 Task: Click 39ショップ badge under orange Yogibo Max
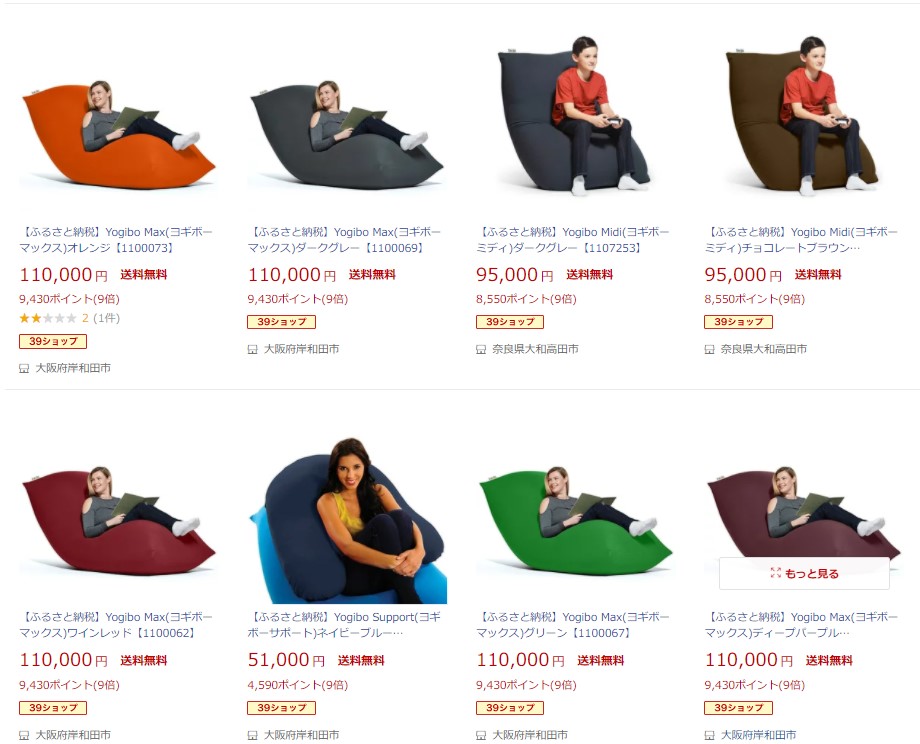(x=53, y=341)
